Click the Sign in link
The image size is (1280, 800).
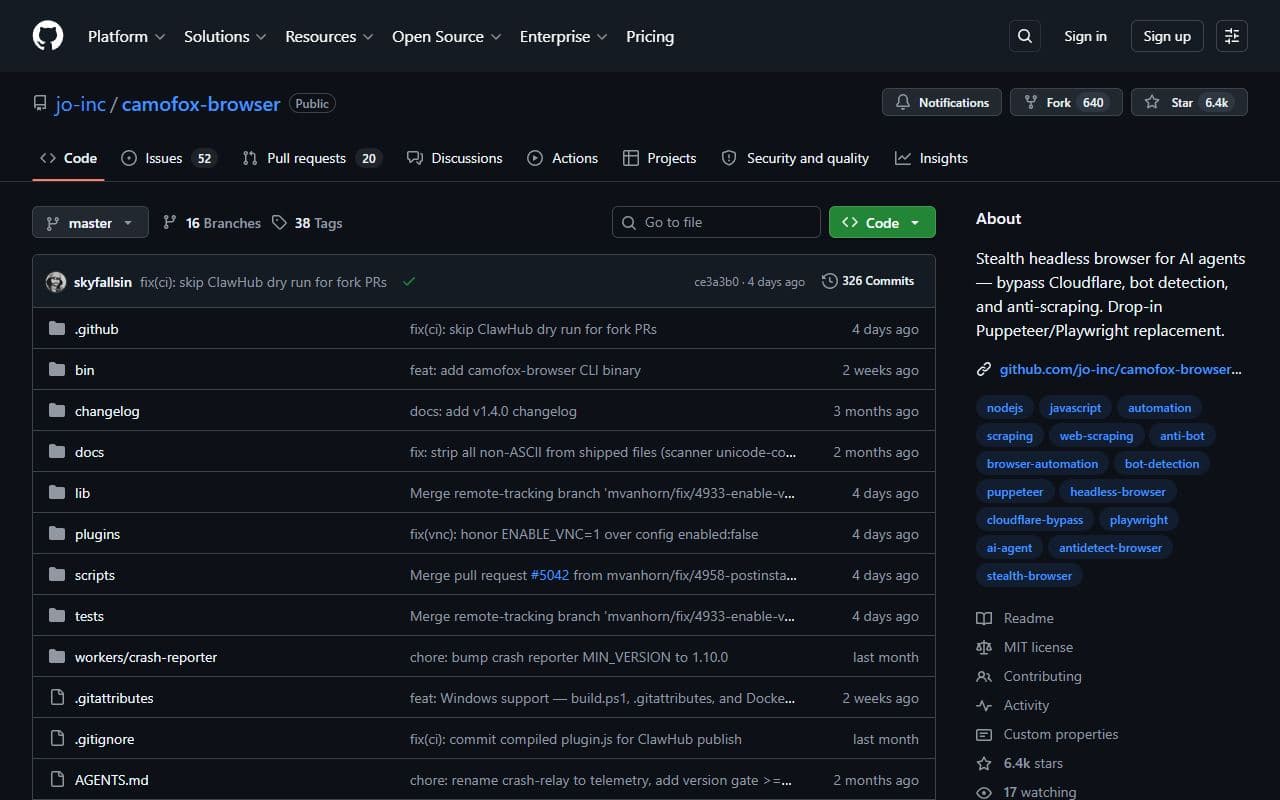(1085, 36)
